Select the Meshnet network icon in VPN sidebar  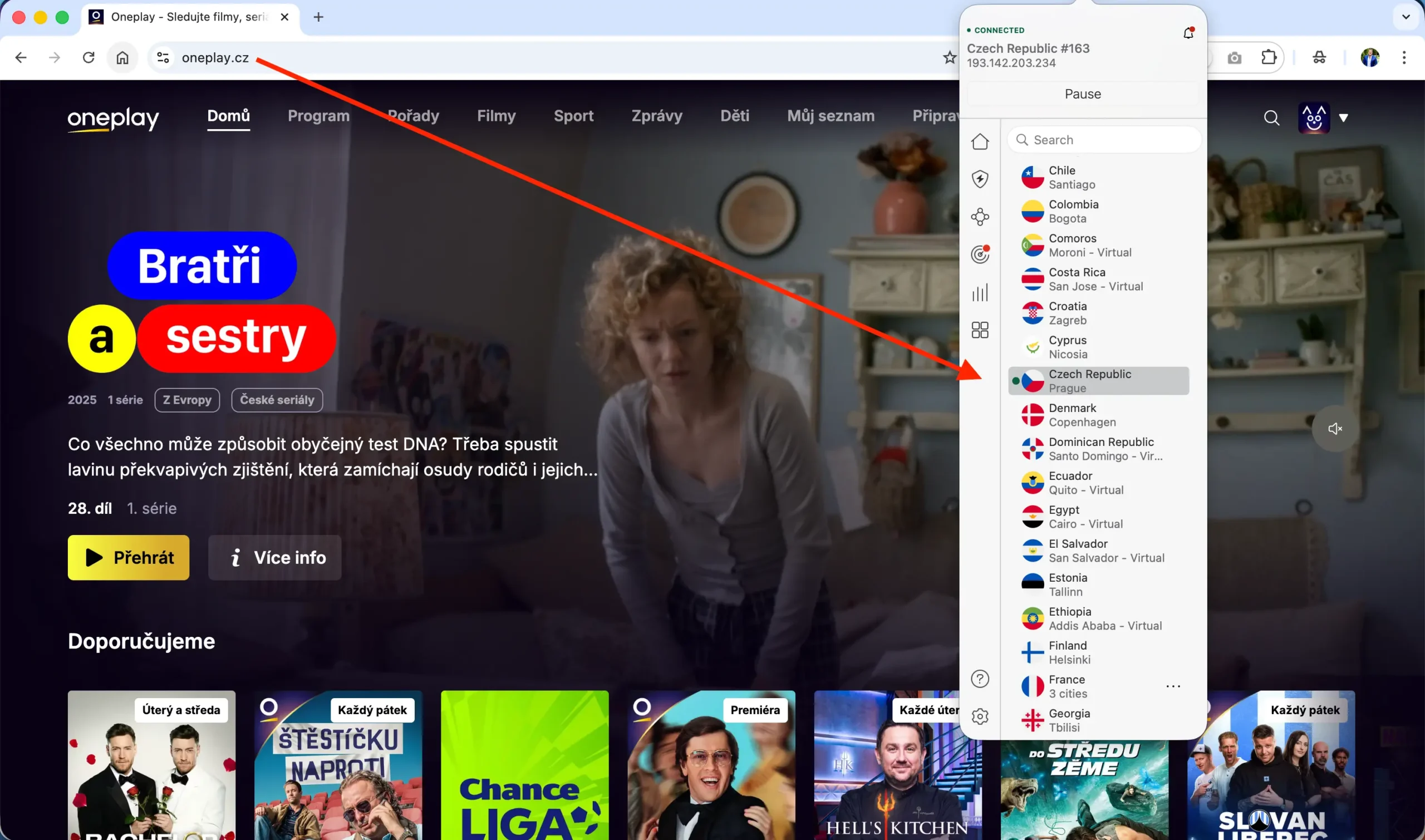point(981,217)
